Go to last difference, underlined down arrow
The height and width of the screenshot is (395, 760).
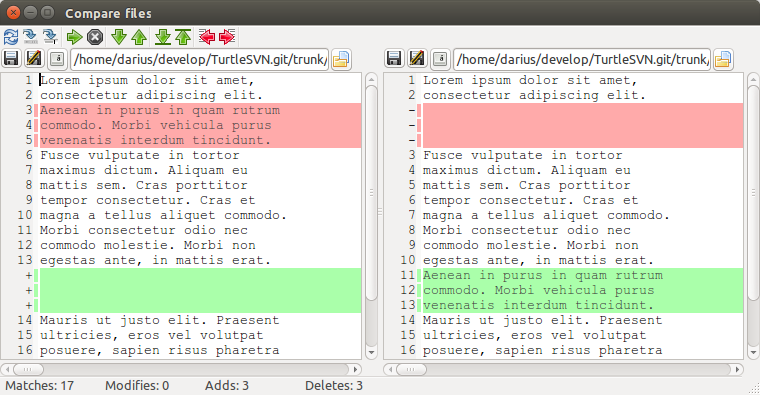pos(163,37)
